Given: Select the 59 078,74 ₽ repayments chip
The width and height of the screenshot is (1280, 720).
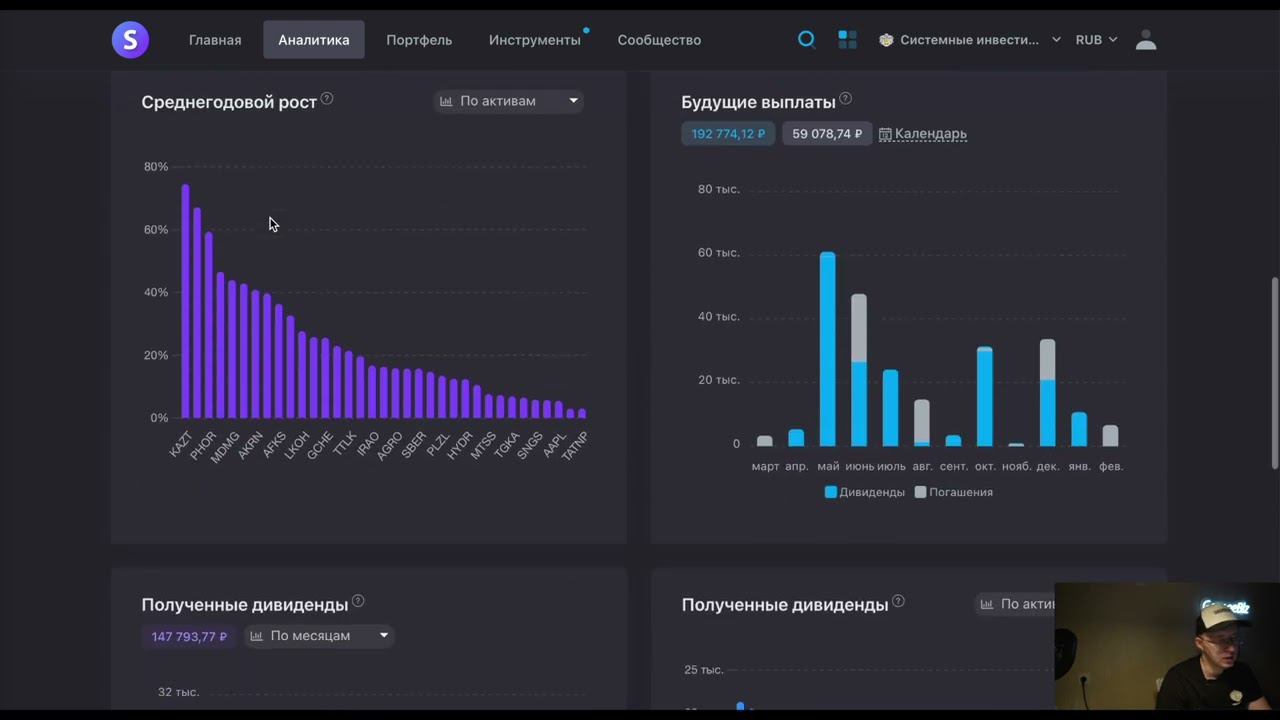Looking at the screenshot, I should pos(827,133).
